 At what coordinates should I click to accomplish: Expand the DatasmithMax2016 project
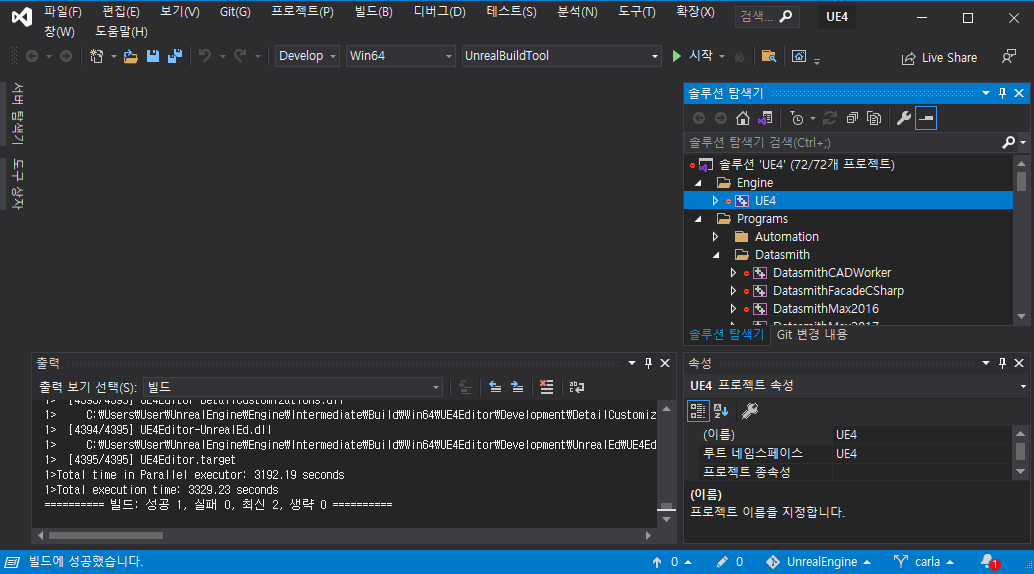(x=733, y=309)
